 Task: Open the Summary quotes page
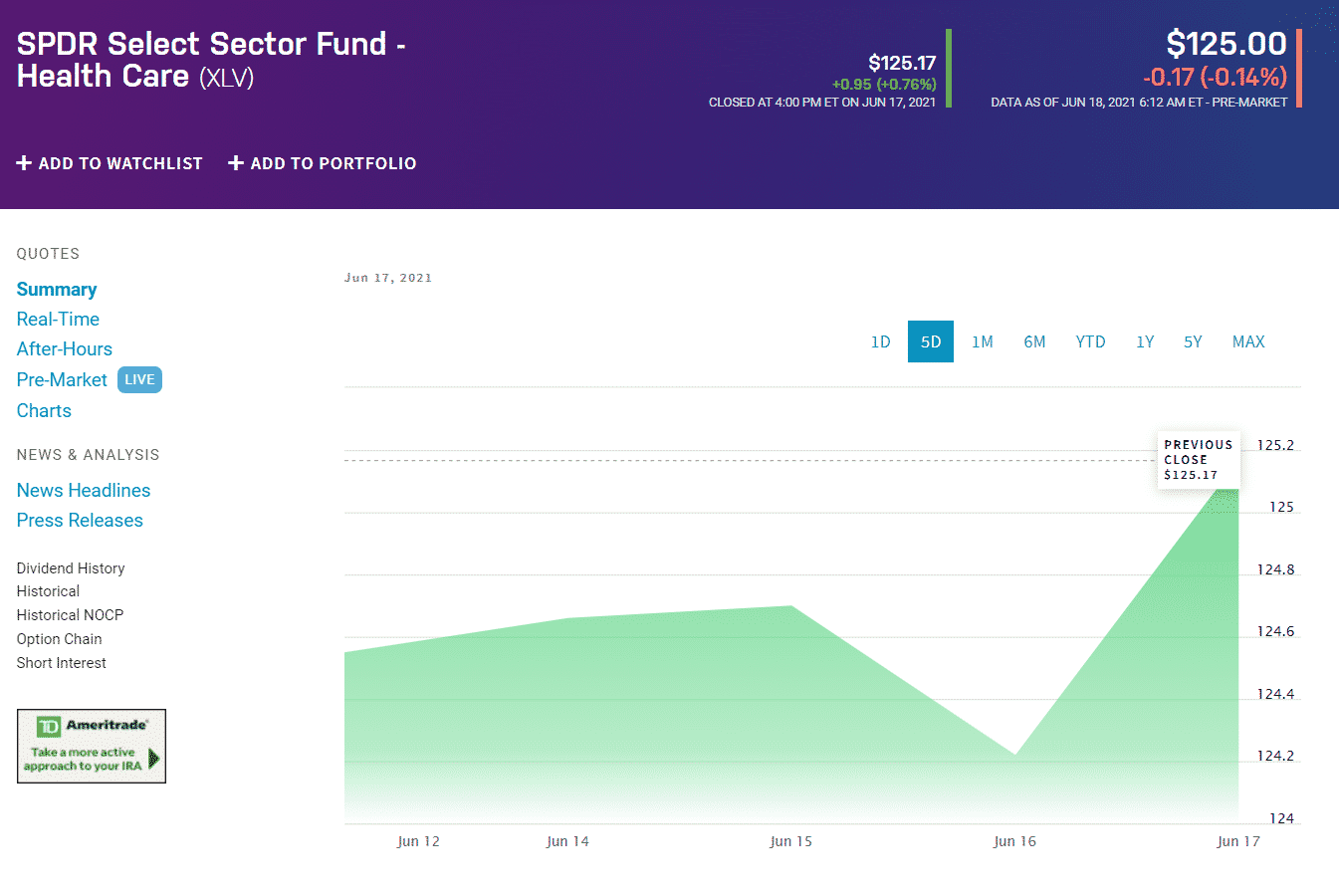tap(57, 289)
